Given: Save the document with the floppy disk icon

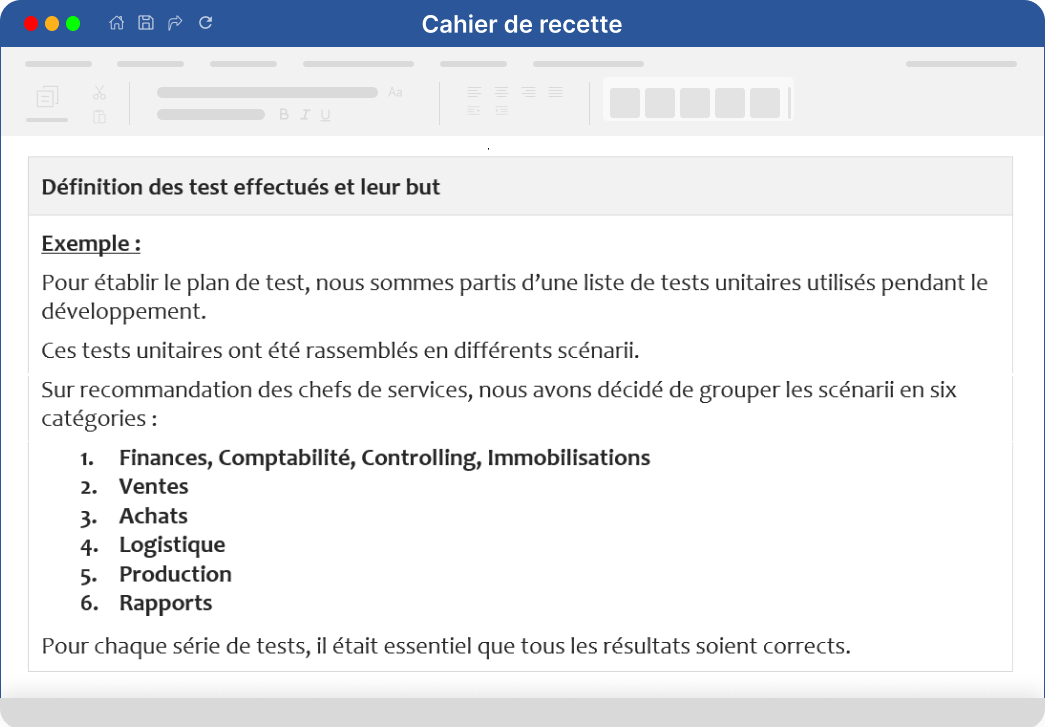Looking at the screenshot, I should tap(146, 23).
